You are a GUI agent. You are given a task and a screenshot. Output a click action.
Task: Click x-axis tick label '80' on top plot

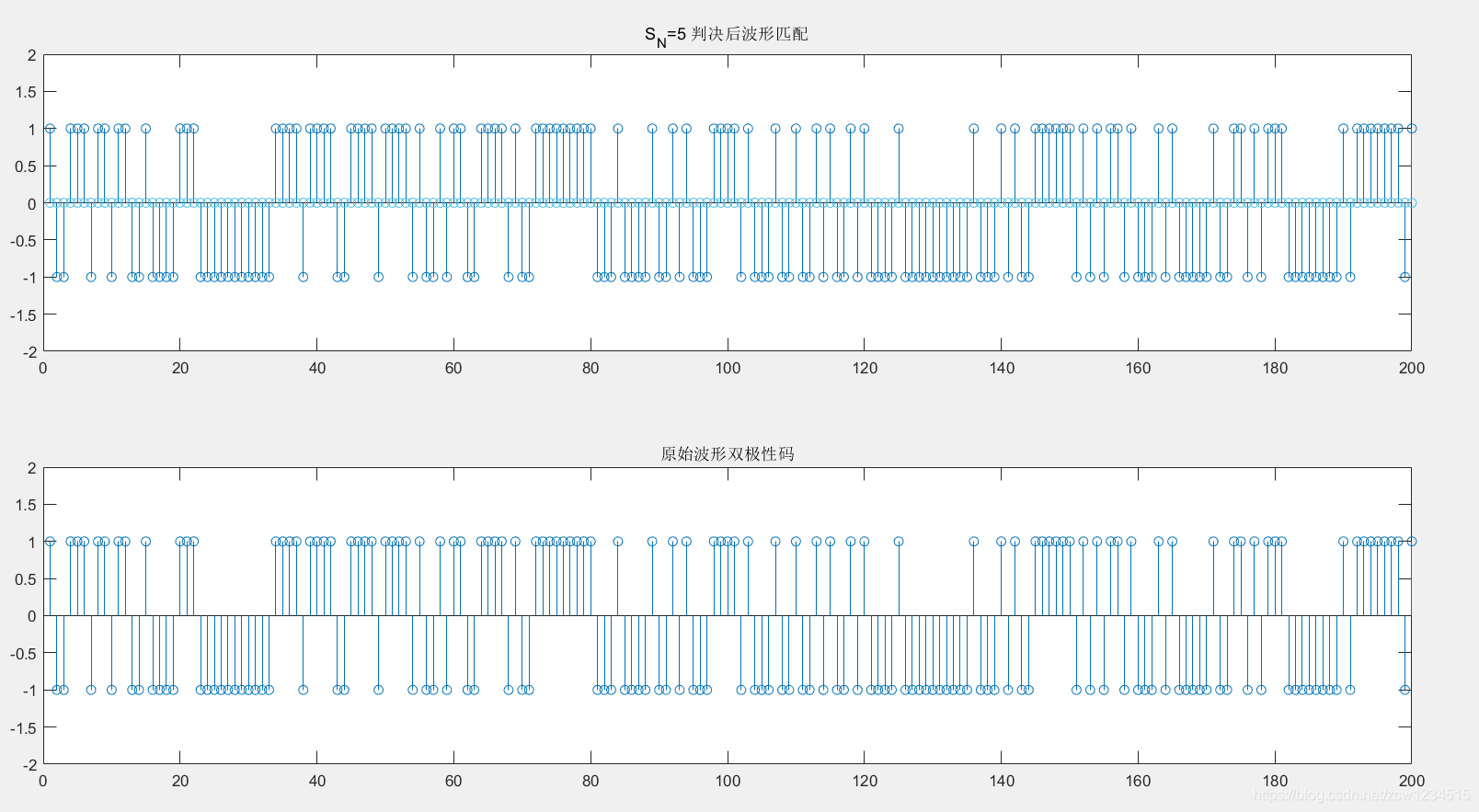point(590,368)
